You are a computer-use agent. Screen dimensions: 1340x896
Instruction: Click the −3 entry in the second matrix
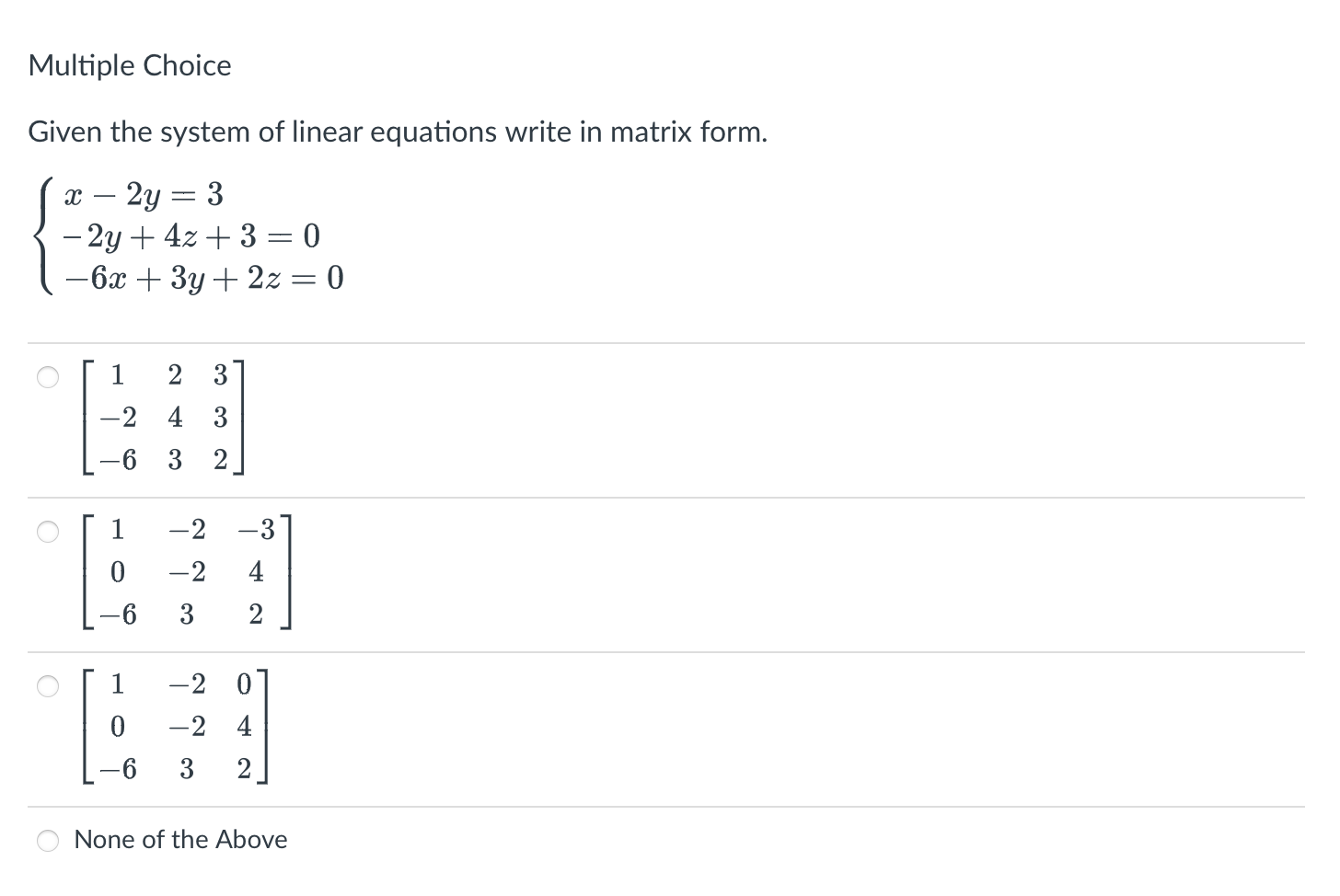pyautogui.click(x=256, y=531)
